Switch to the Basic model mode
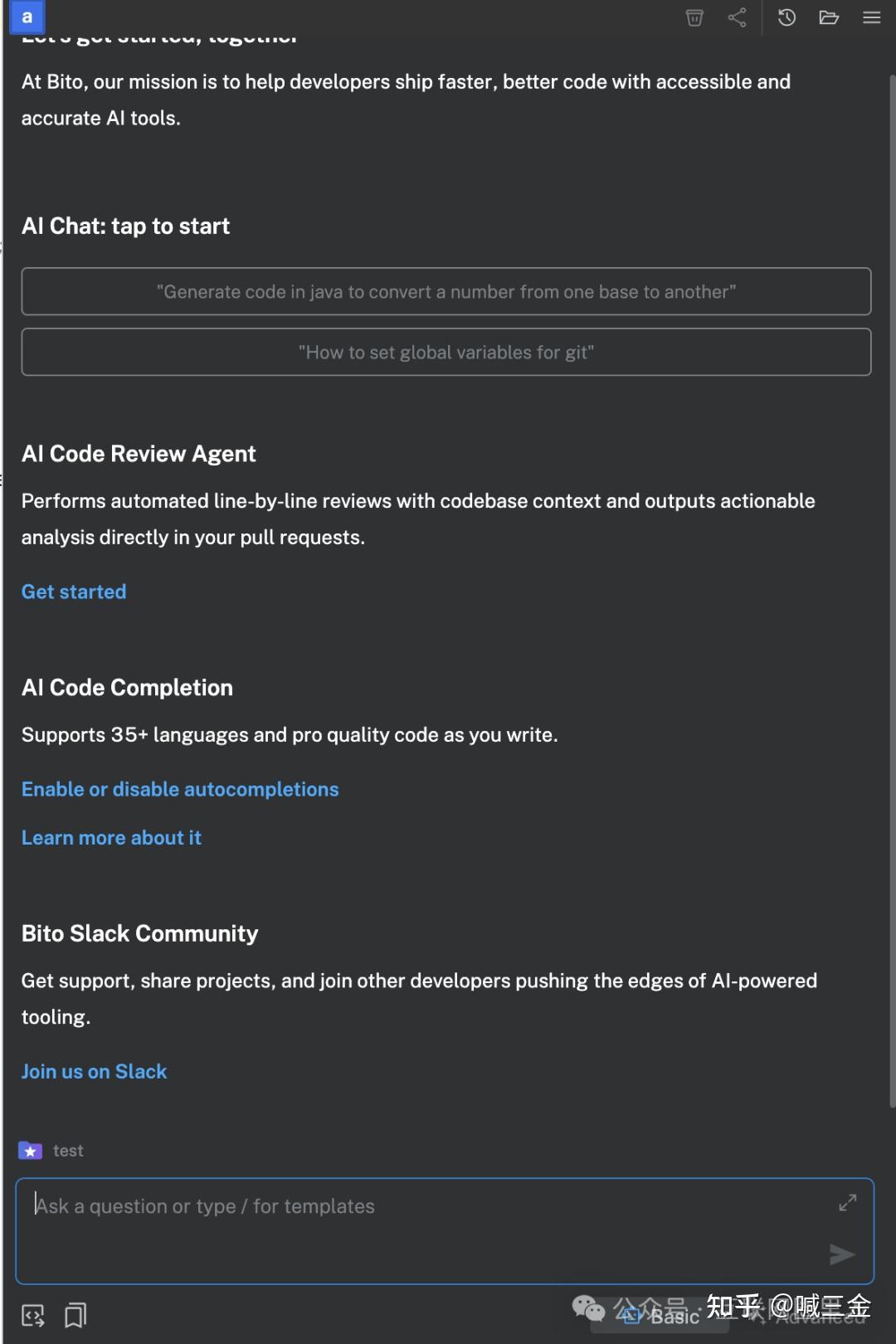Viewport: 896px width, 1344px height. 660,1316
